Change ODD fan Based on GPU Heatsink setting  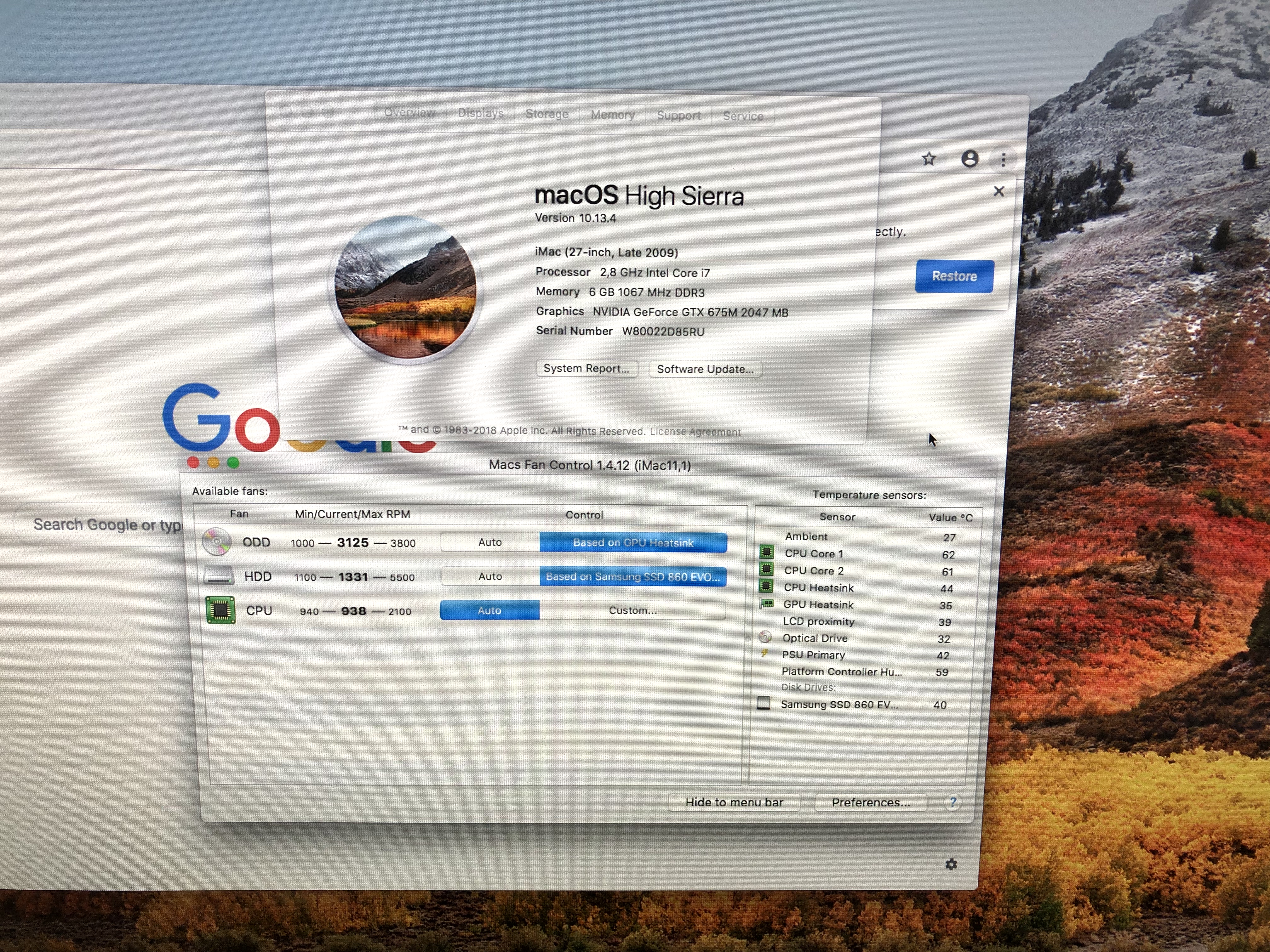pos(633,543)
